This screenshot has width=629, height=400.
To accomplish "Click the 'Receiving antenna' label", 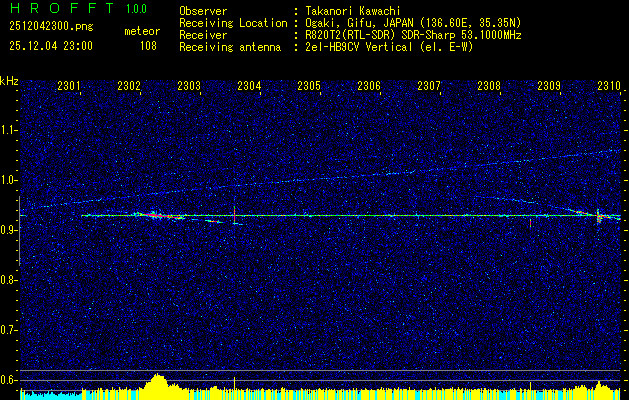I will [x=230, y=47].
